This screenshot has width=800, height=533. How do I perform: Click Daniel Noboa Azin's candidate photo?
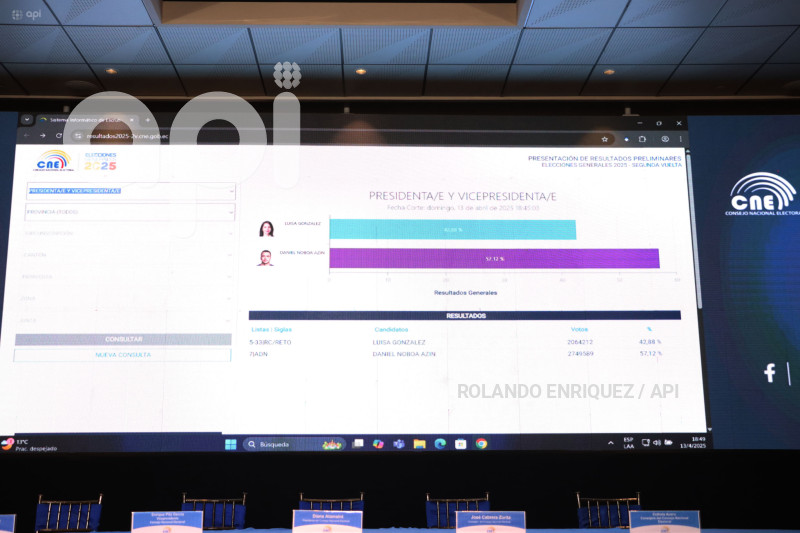click(x=265, y=258)
